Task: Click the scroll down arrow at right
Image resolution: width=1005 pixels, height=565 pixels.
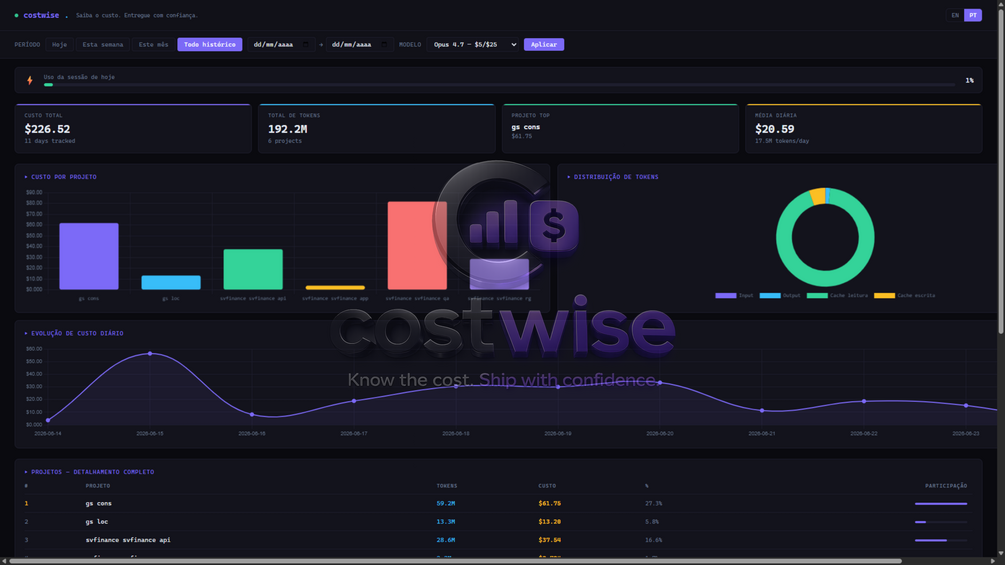Action: tap(1001, 553)
